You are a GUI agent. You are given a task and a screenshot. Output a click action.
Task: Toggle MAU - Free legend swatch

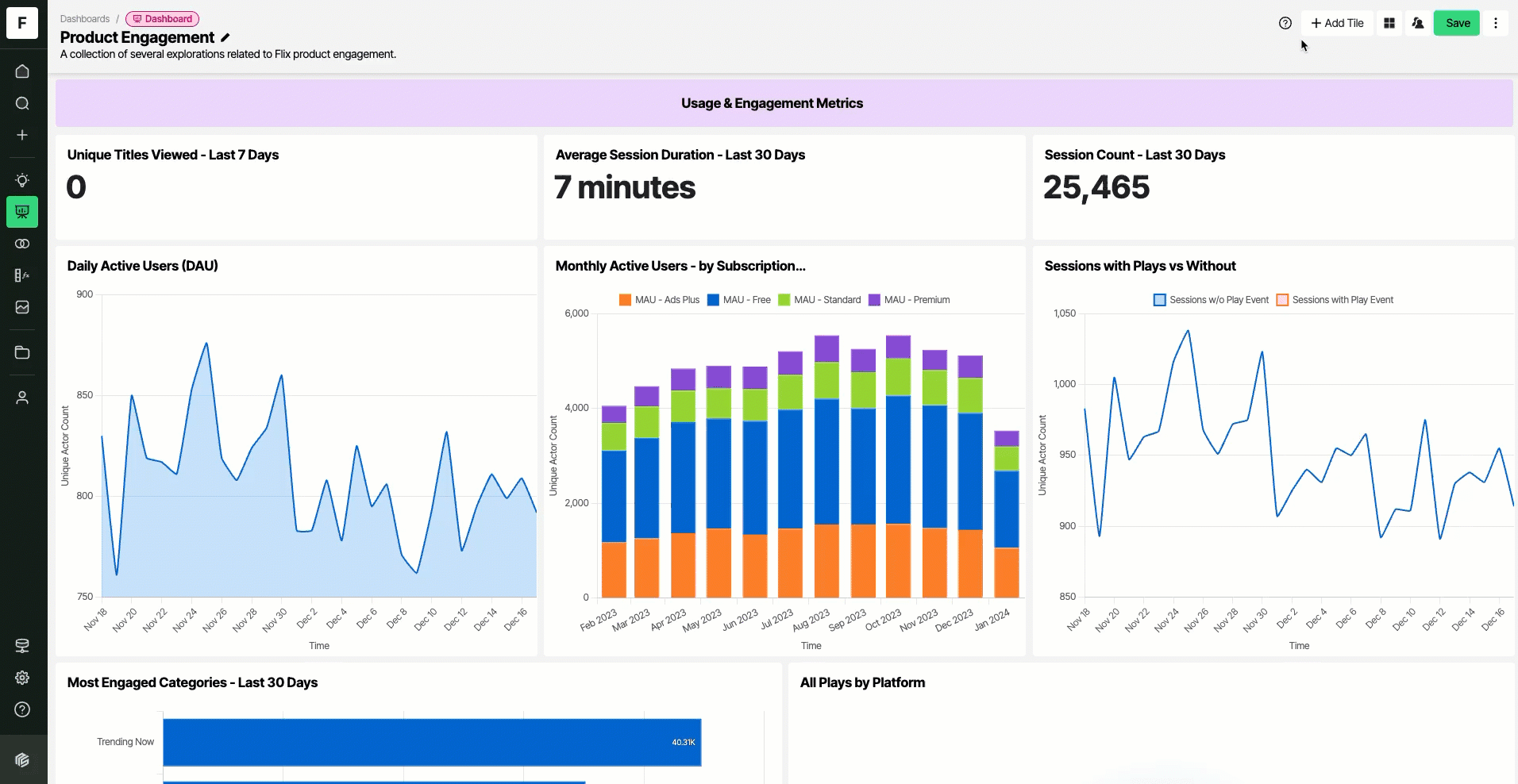click(713, 300)
